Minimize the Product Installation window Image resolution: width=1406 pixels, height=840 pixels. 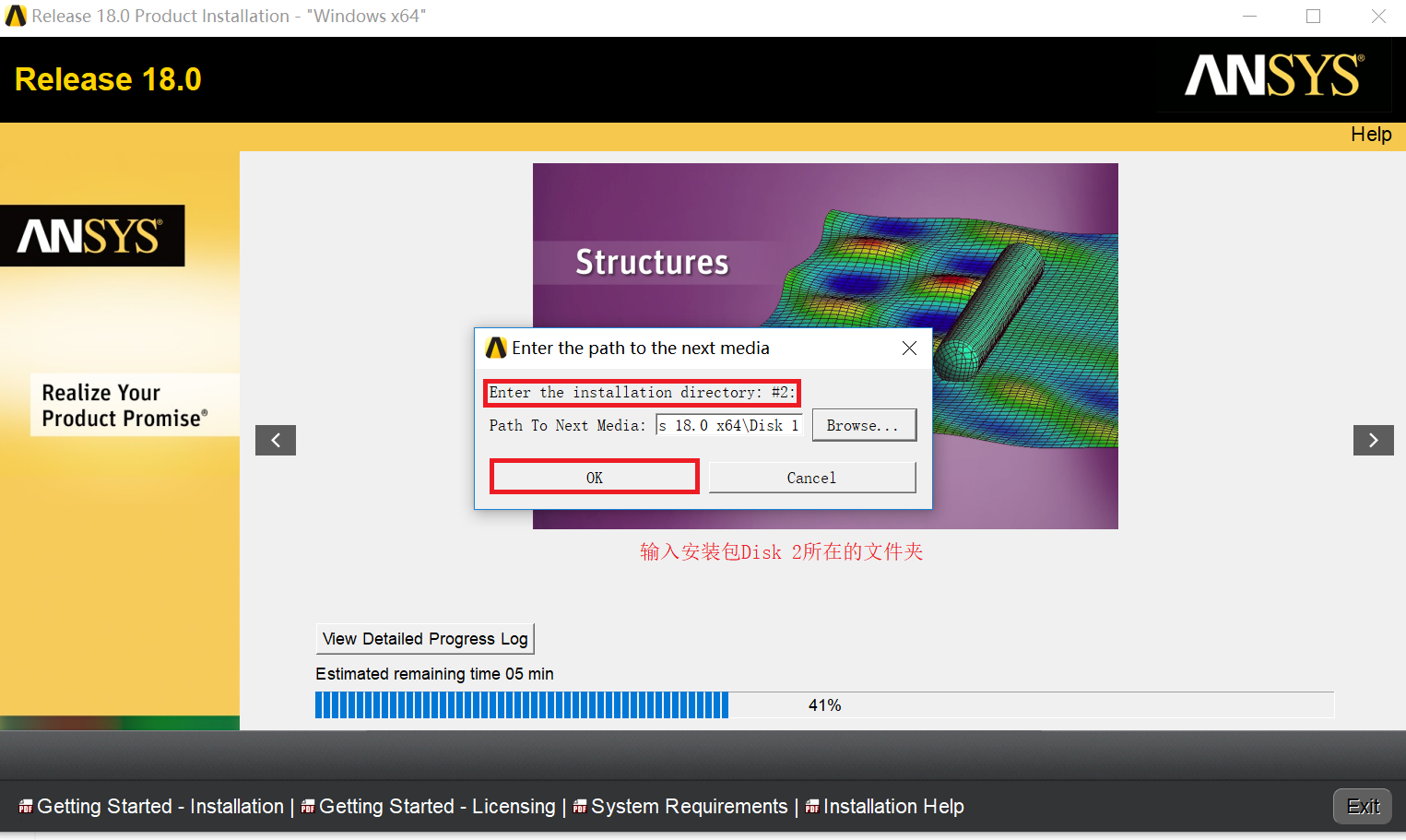[x=1249, y=17]
